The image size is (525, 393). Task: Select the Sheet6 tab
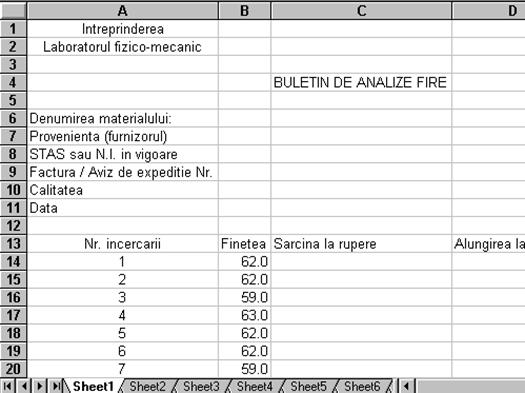(362, 386)
